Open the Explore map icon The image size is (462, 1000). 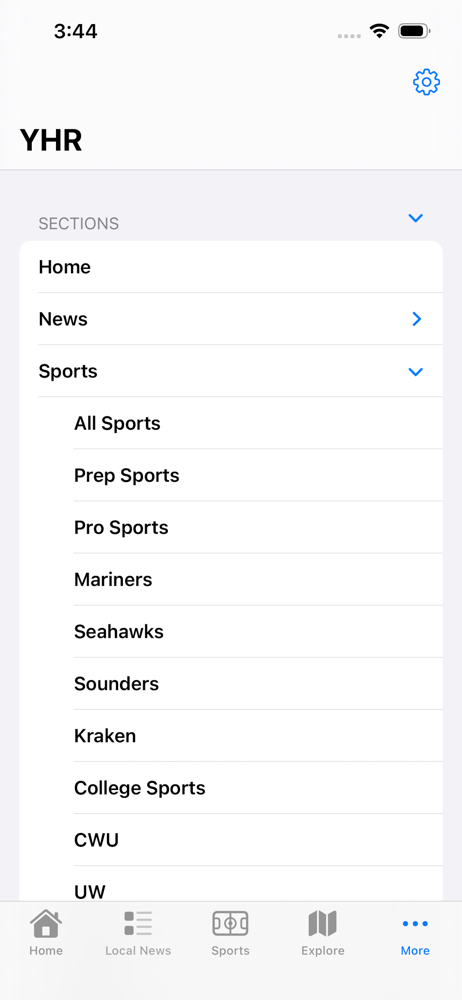[x=322, y=923]
